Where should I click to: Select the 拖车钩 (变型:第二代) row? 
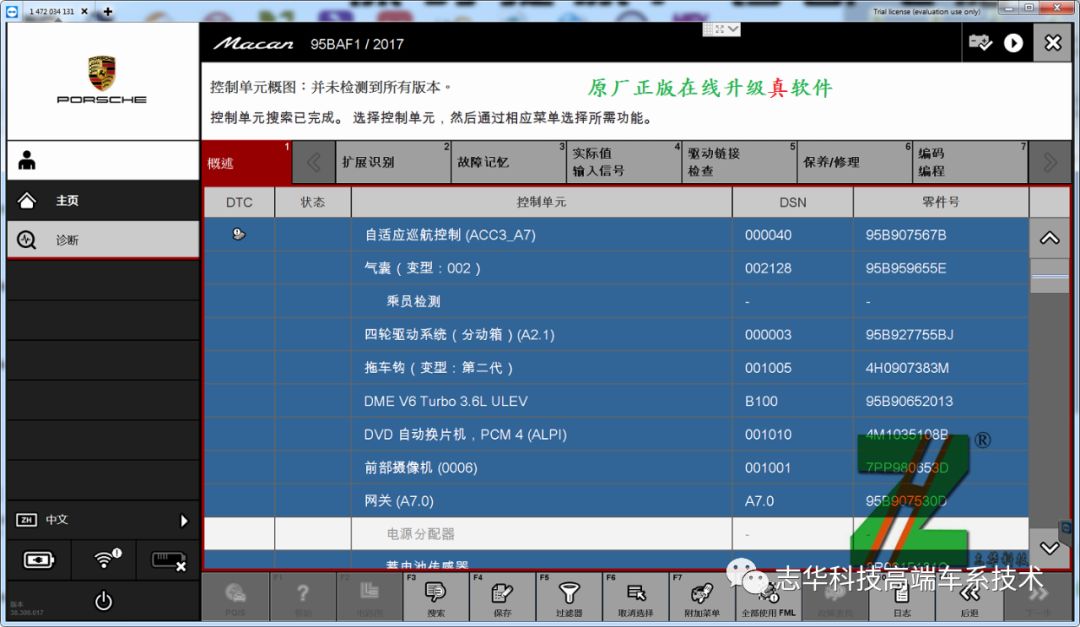coord(616,368)
